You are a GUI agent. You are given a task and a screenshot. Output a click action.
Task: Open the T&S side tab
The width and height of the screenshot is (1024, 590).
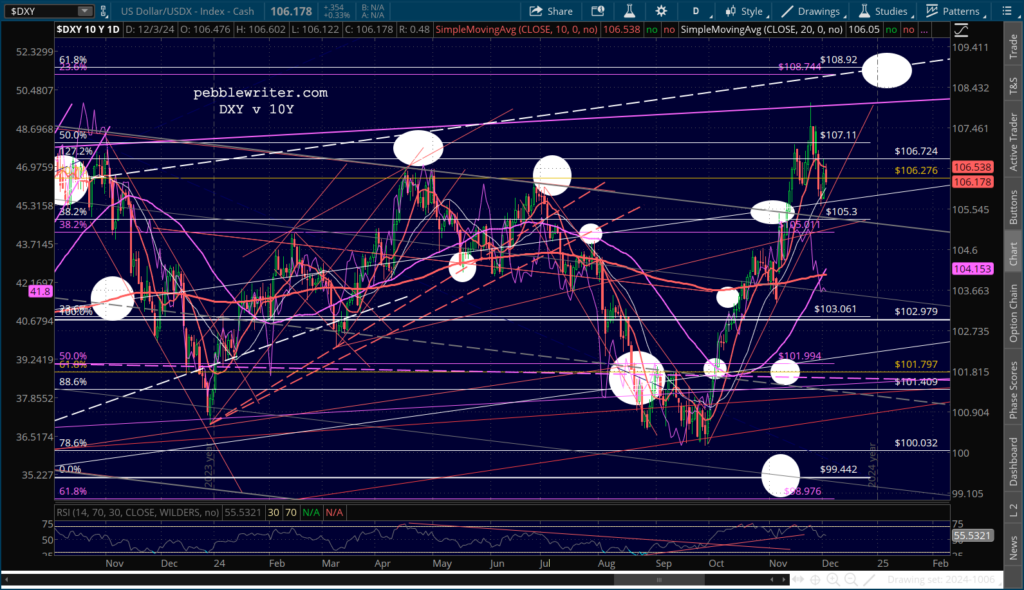1013,85
